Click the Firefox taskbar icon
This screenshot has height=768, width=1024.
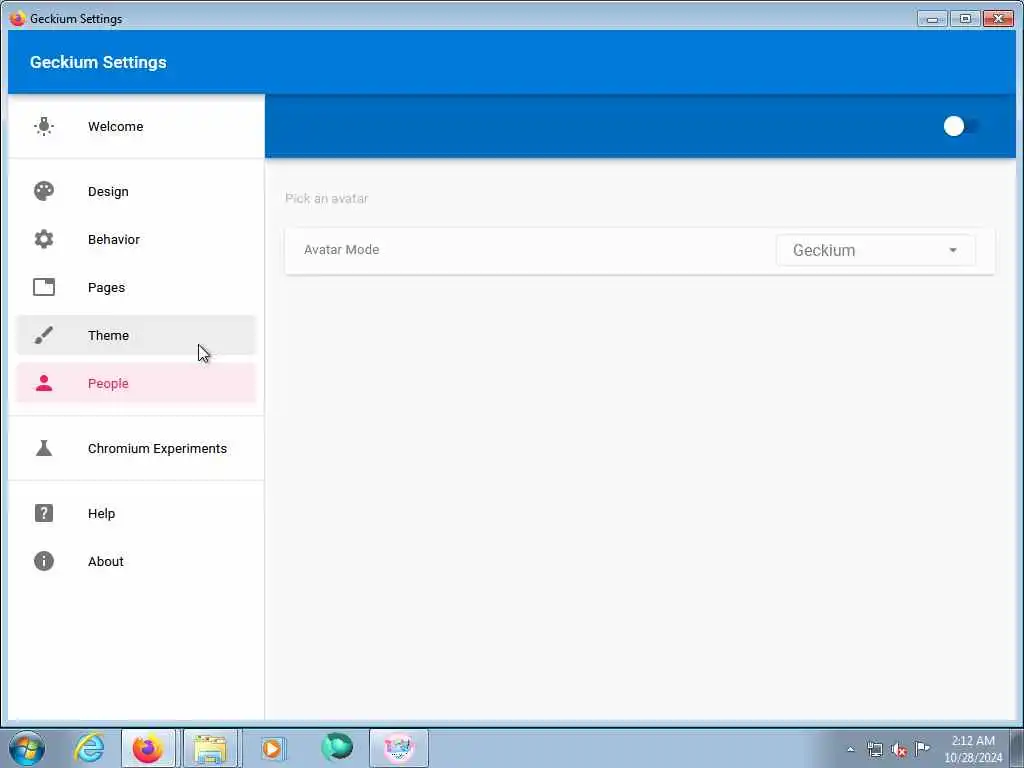(148, 748)
